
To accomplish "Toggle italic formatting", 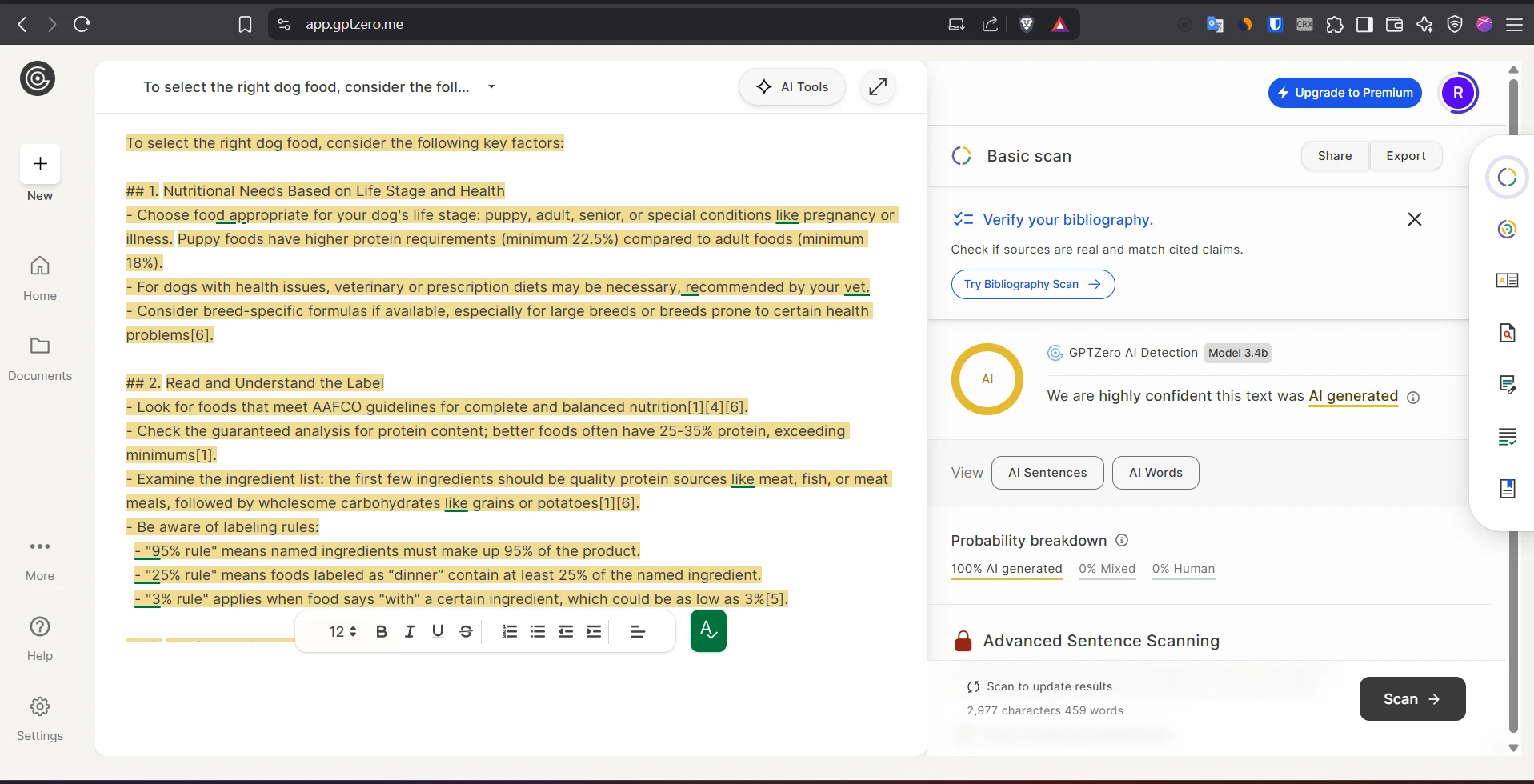I will coord(410,632).
